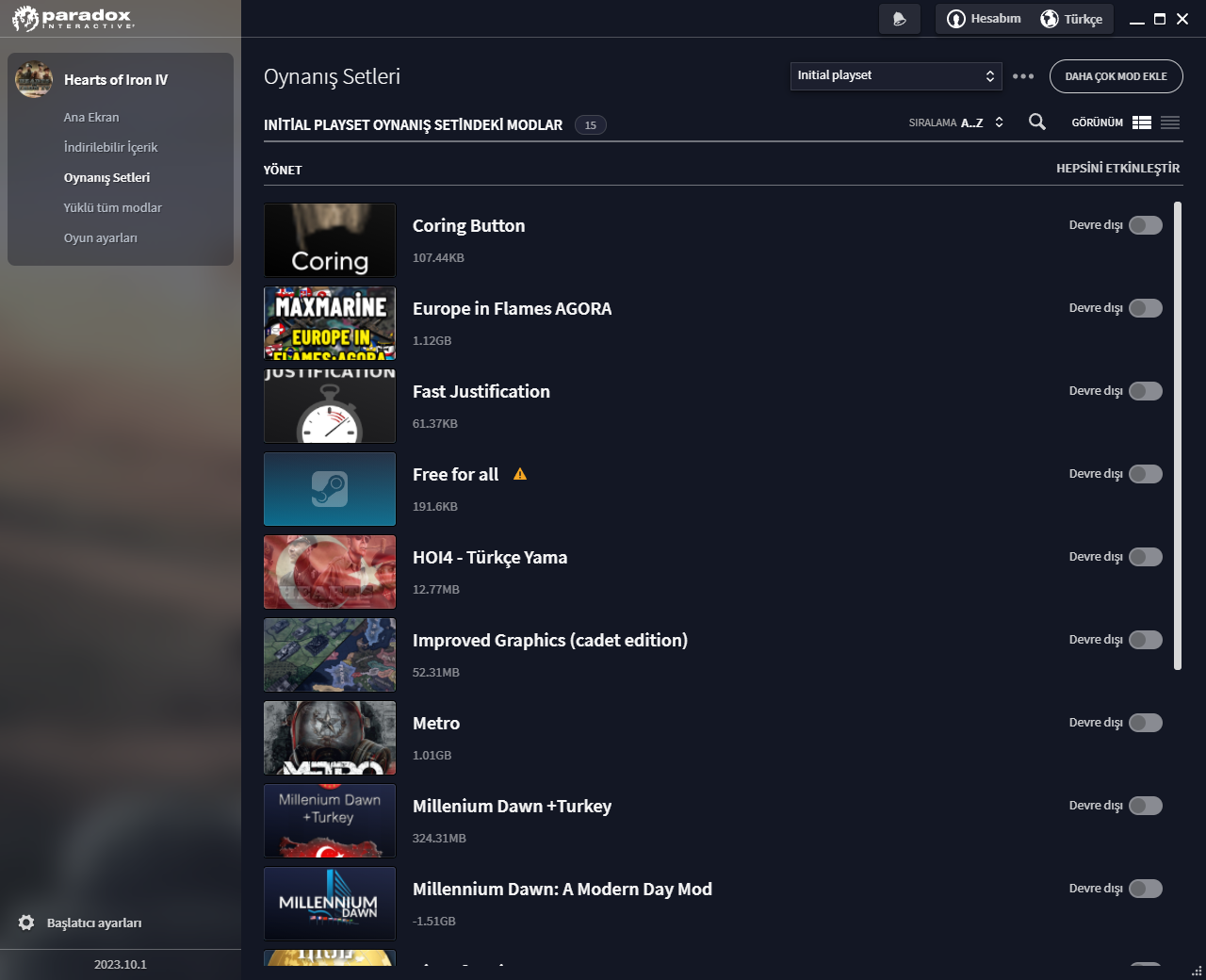1206x980 pixels.
Task: Change the SIRALAMA A..Z sort order
Action: coord(956,122)
